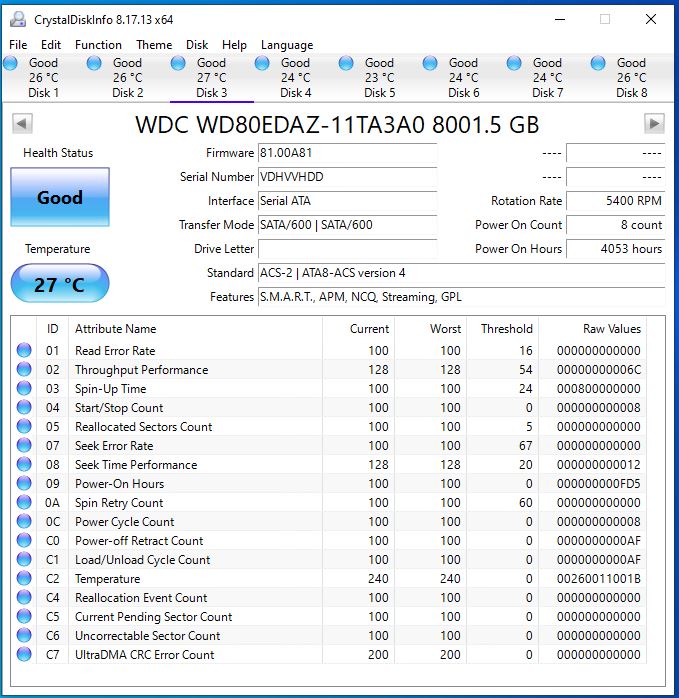Open the File menu
The height and width of the screenshot is (698, 679).
click(x=18, y=45)
